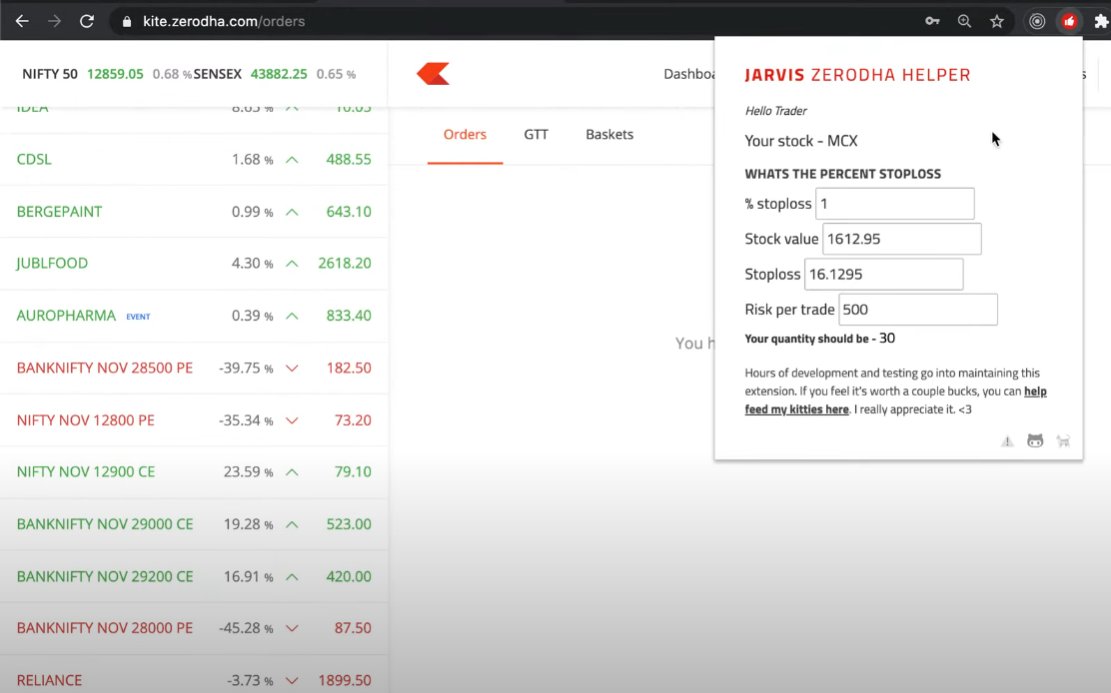1111x693 pixels.
Task: Open the Baskets tab
Action: pos(609,135)
